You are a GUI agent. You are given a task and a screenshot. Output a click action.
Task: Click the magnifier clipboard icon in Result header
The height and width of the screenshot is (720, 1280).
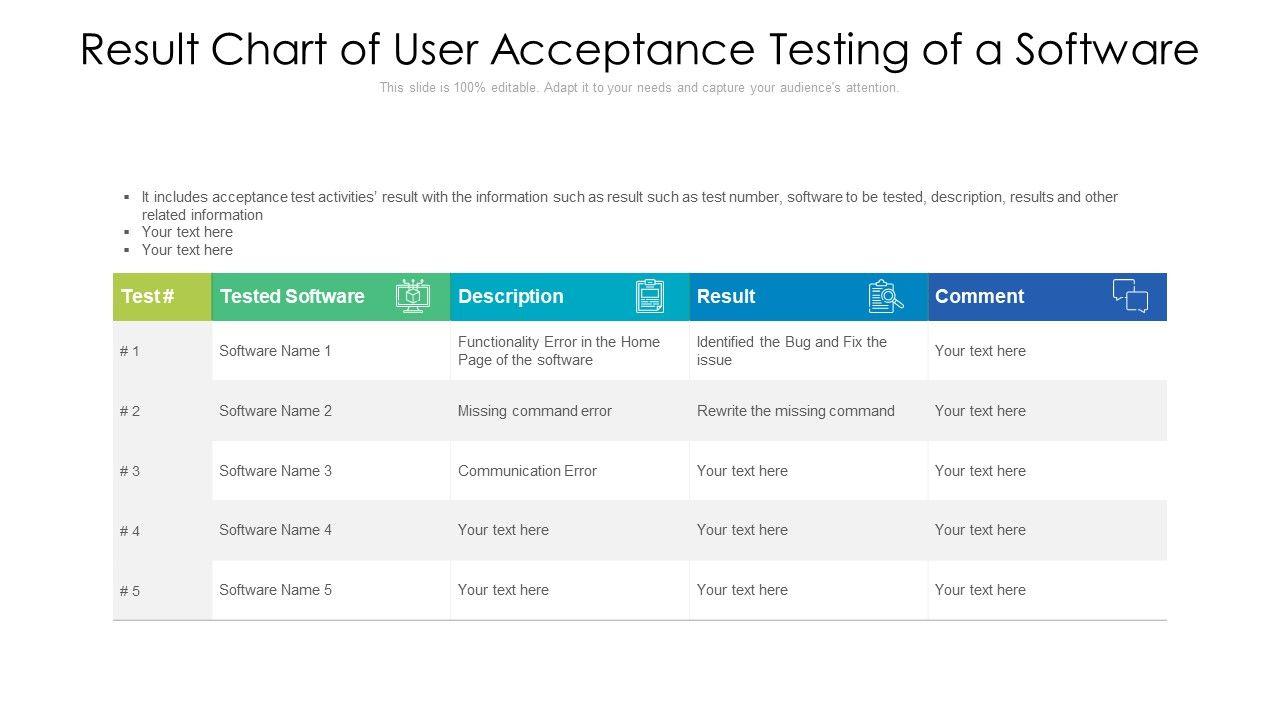(x=886, y=296)
